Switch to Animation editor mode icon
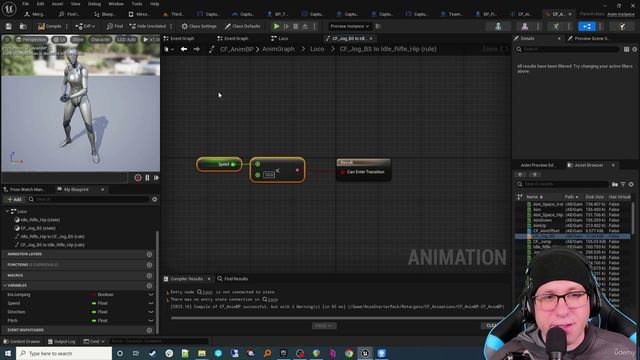Screen dimensions: 640x360 tap(556, 26)
